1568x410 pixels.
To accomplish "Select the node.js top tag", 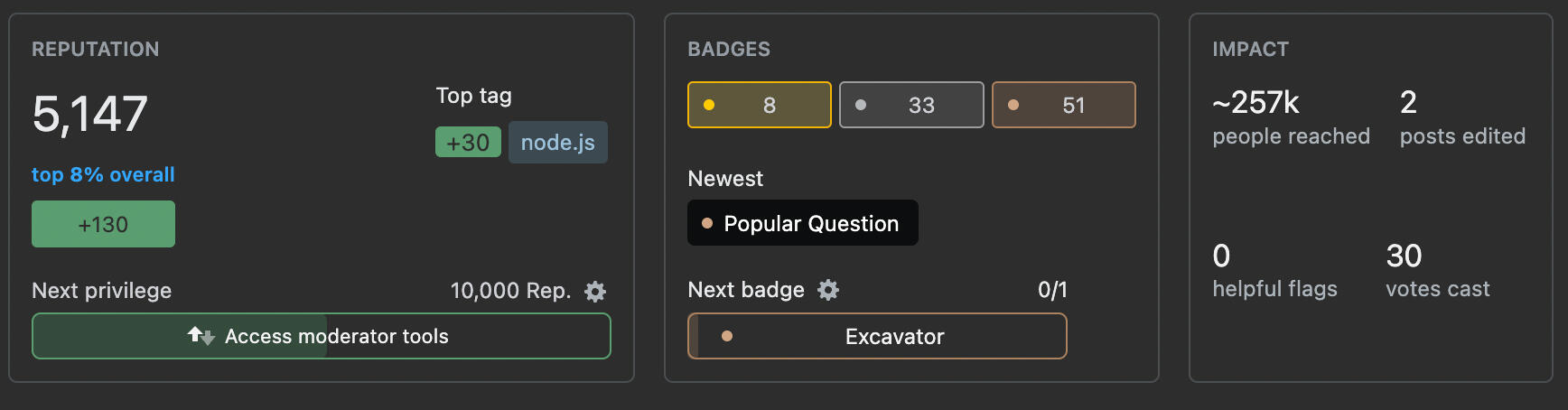I will pyautogui.click(x=557, y=143).
